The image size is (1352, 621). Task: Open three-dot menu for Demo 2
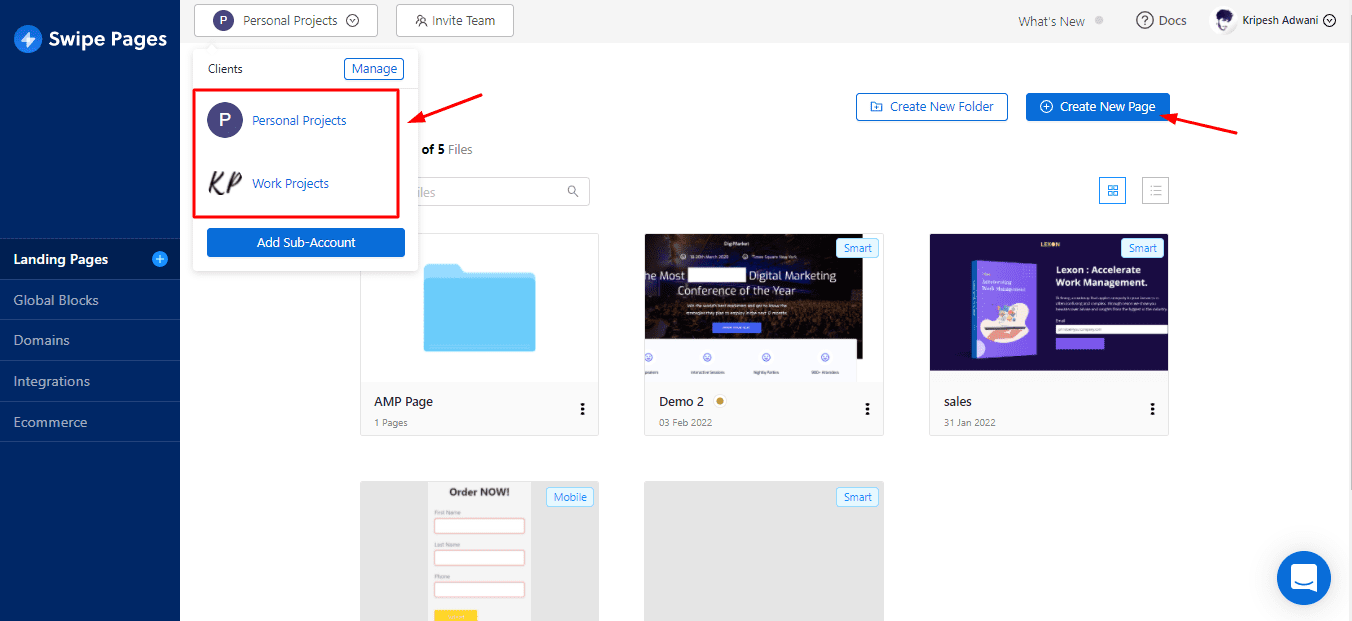click(867, 409)
